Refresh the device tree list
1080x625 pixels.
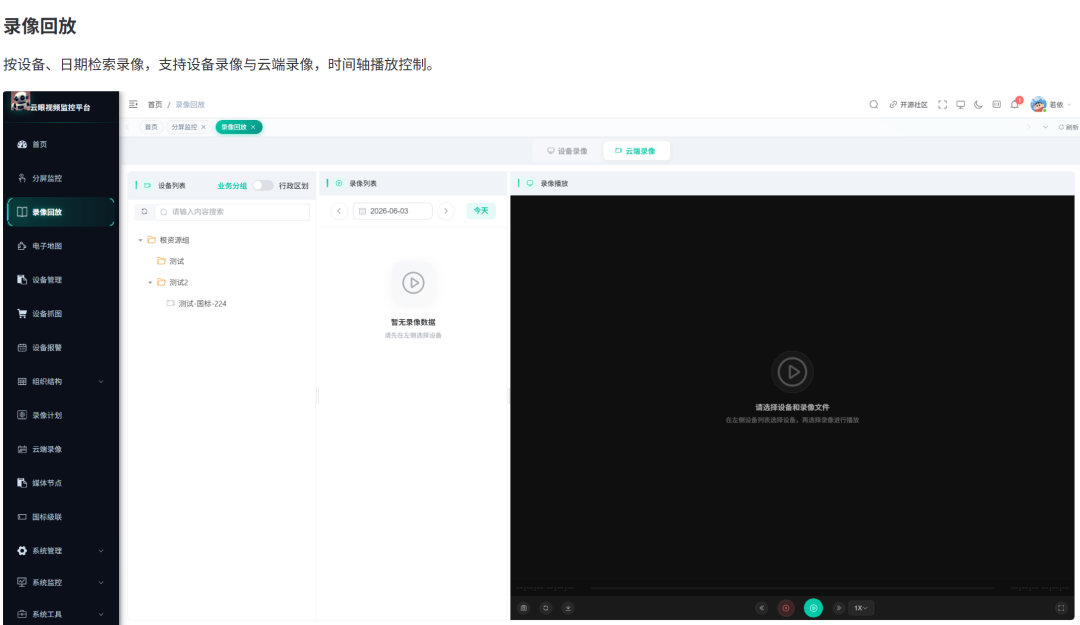pyautogui.click(x=144, y=212)
